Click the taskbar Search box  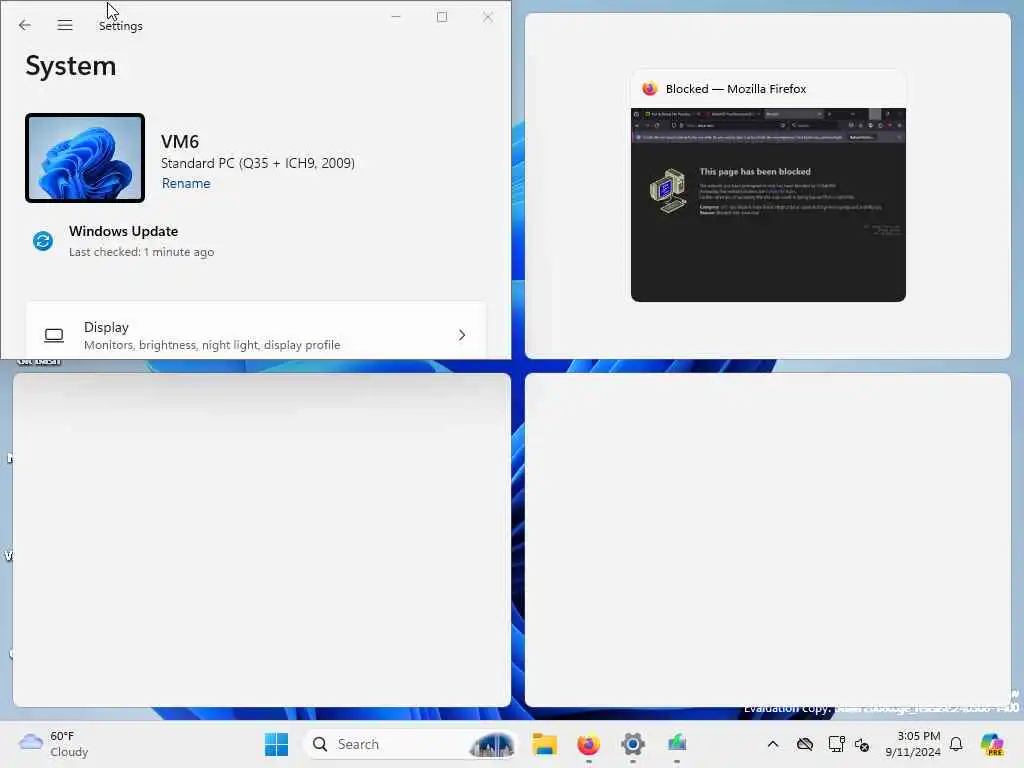coord(410,744)
